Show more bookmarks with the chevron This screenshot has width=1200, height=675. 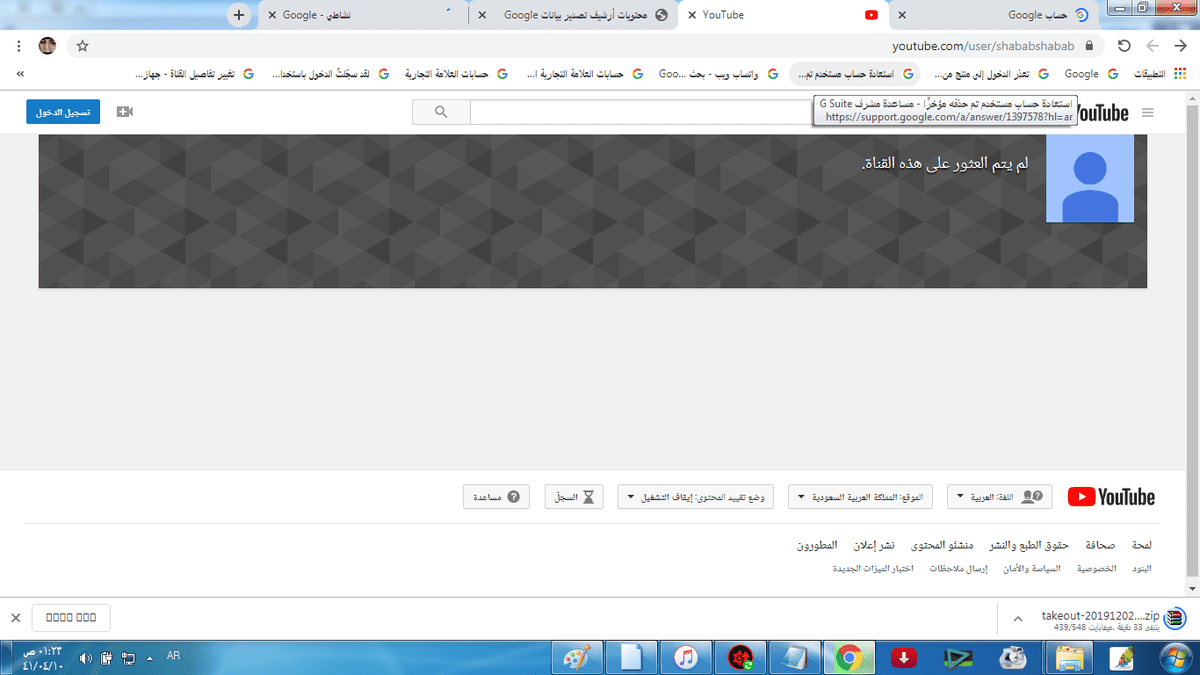(x=20, y=74)
